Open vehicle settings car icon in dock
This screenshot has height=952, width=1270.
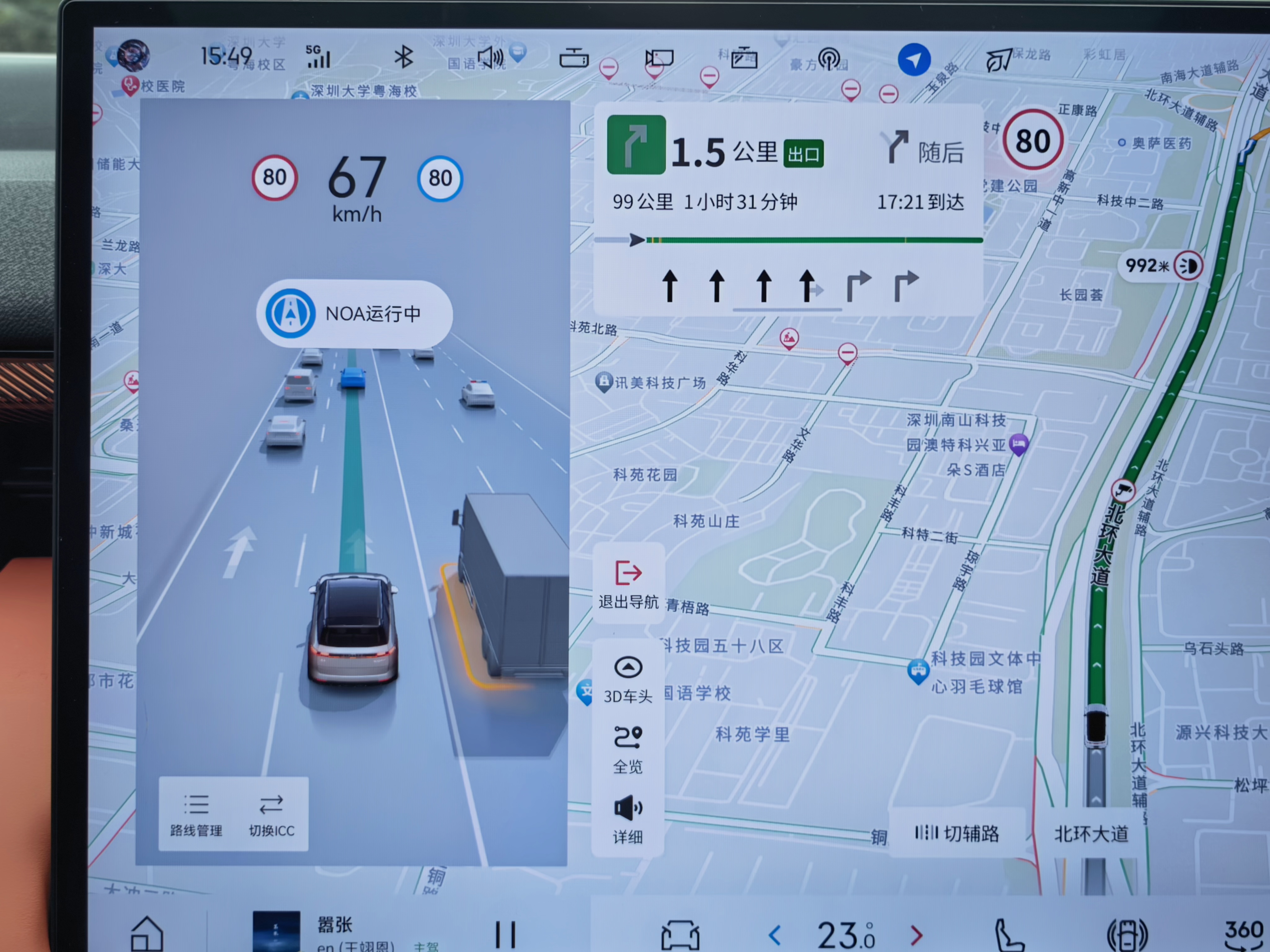click(680, 935)
